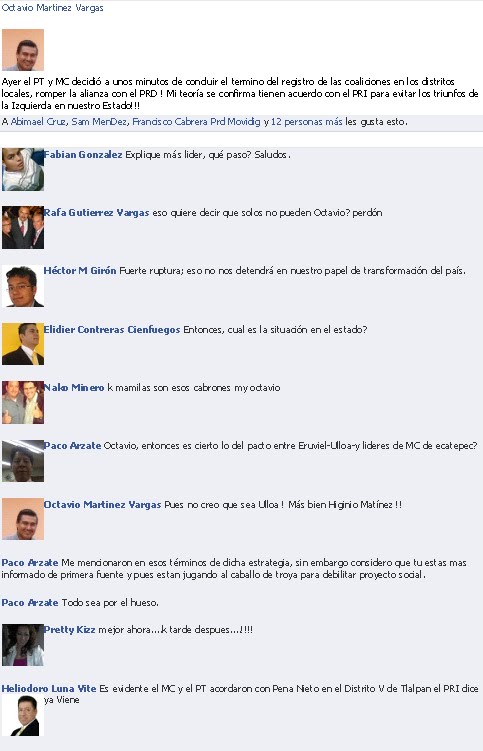Click Nako Minero's profile photo
Screen dimensions: 483x751
[x=23, y=402]
